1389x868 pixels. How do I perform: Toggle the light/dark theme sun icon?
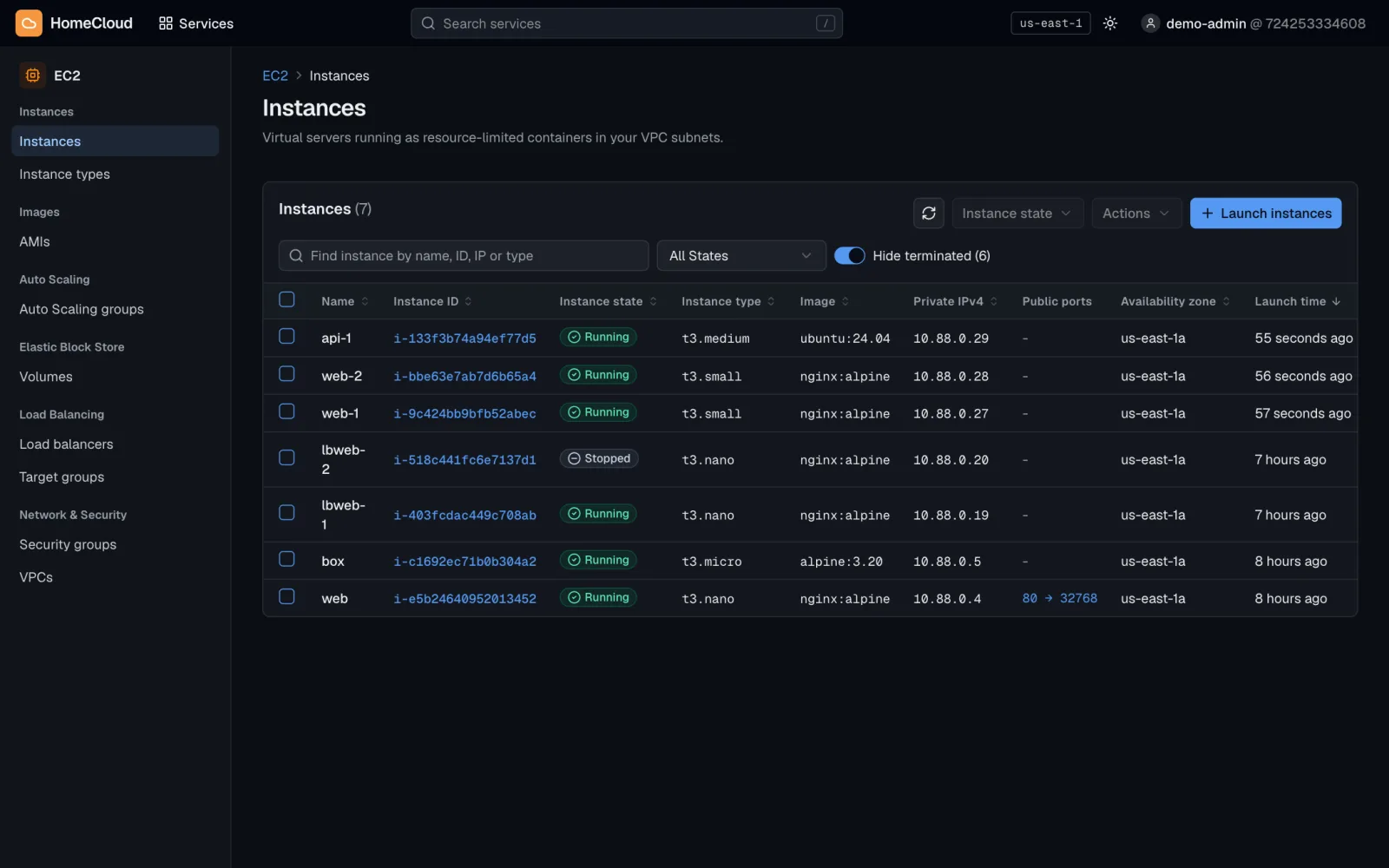point(1110,23)
